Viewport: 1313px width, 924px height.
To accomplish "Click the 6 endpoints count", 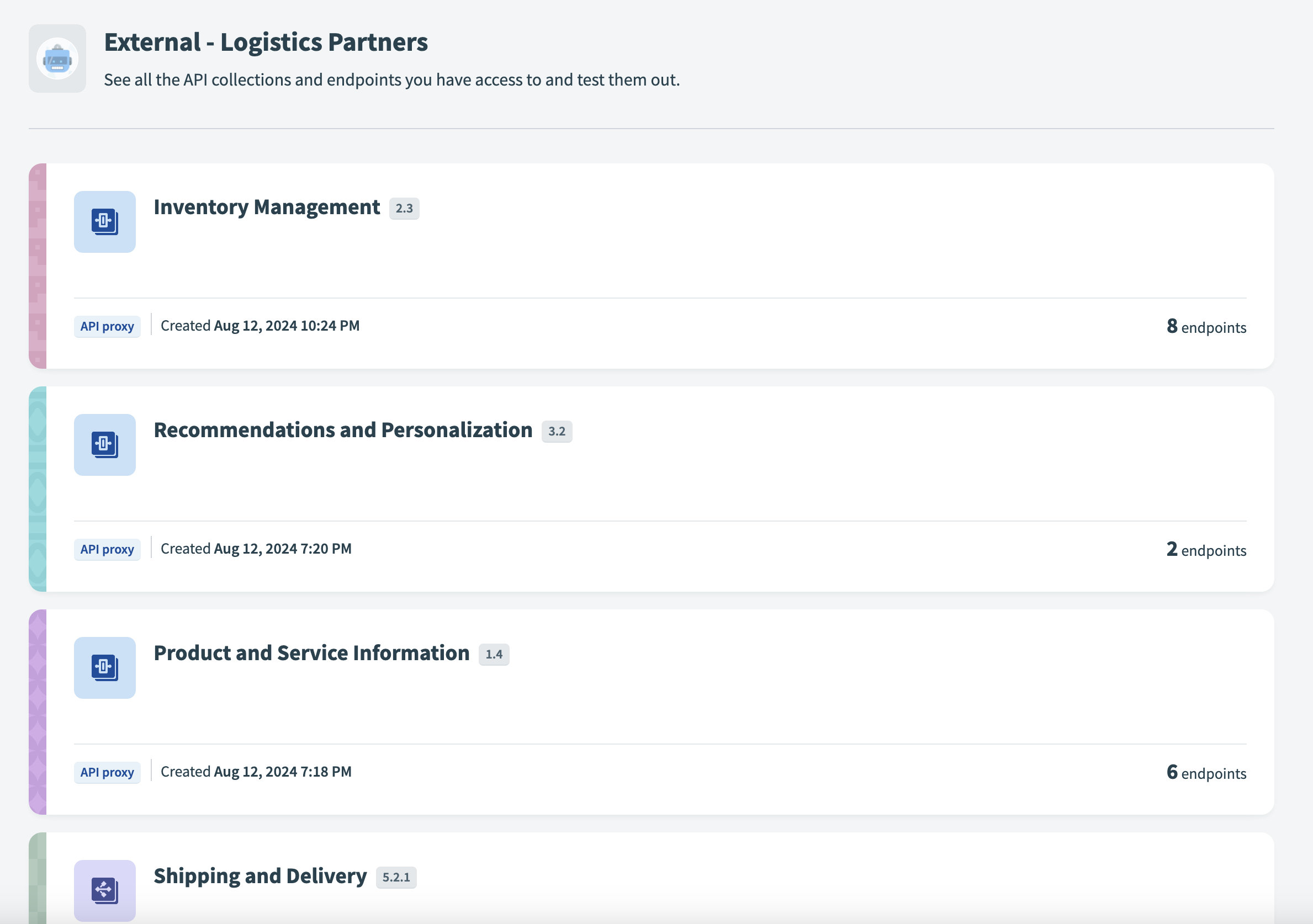I will tap(1205, 772).
